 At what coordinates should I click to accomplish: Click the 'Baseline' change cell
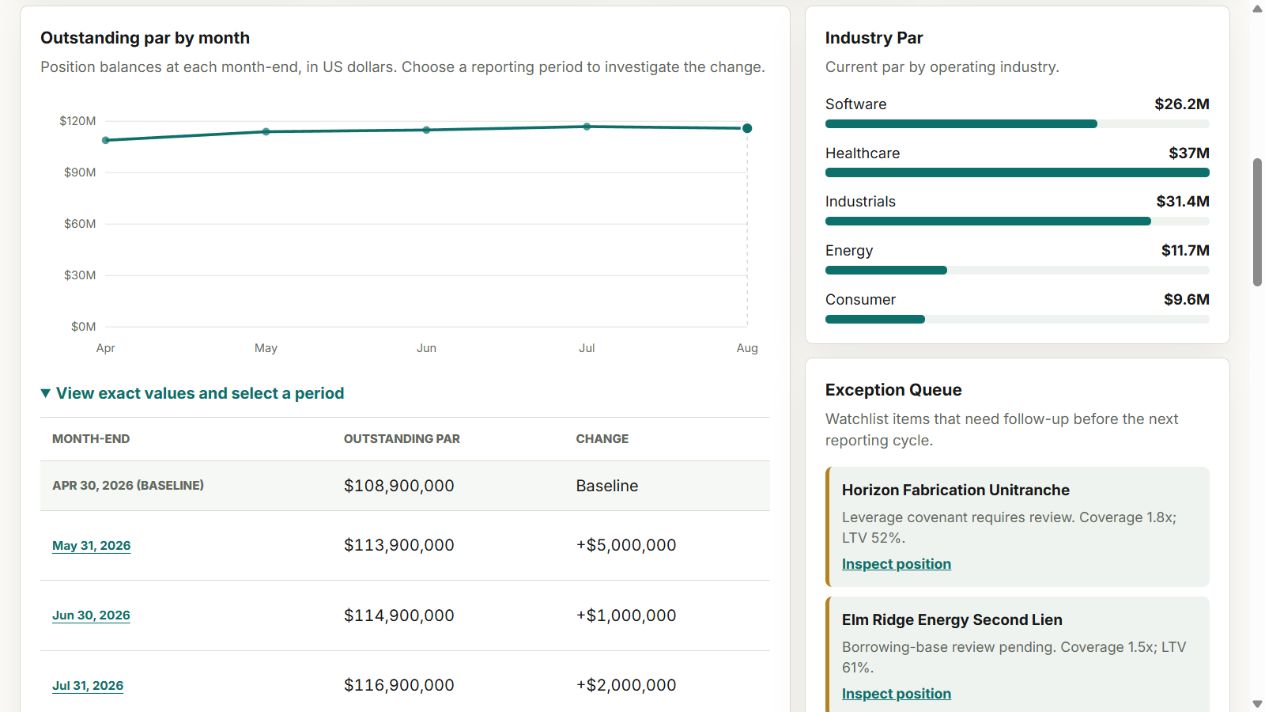[x=607, y=486]
